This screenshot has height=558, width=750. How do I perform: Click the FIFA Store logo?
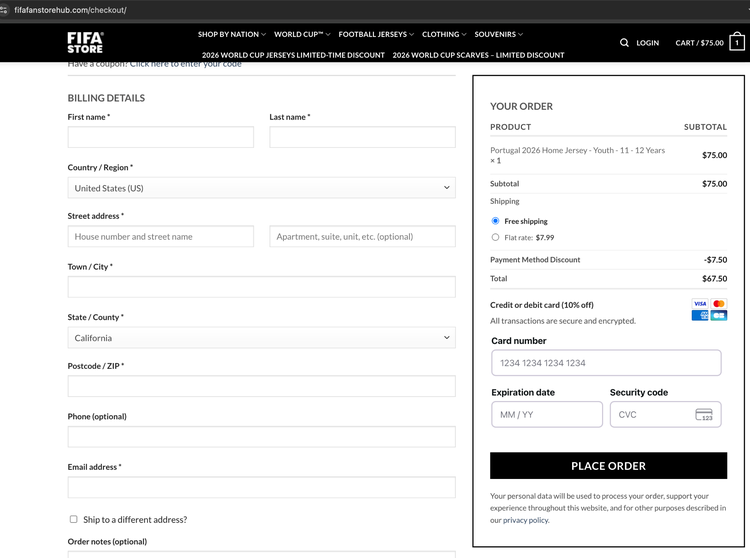[x=85, y=43]
